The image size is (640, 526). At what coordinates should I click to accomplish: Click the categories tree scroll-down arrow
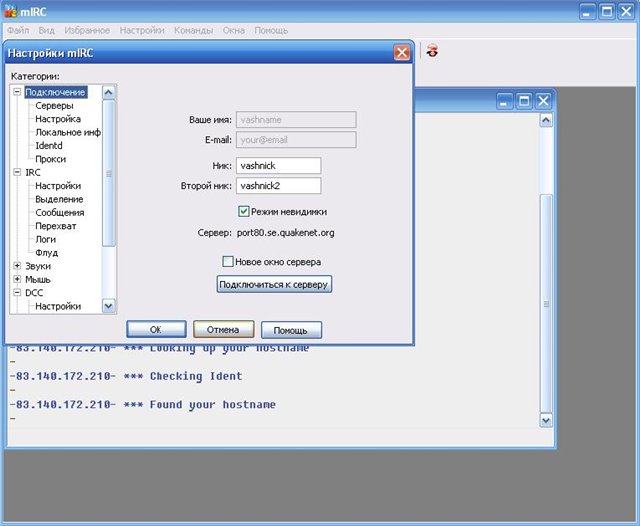pyautogui.click(x=108, y=306)
